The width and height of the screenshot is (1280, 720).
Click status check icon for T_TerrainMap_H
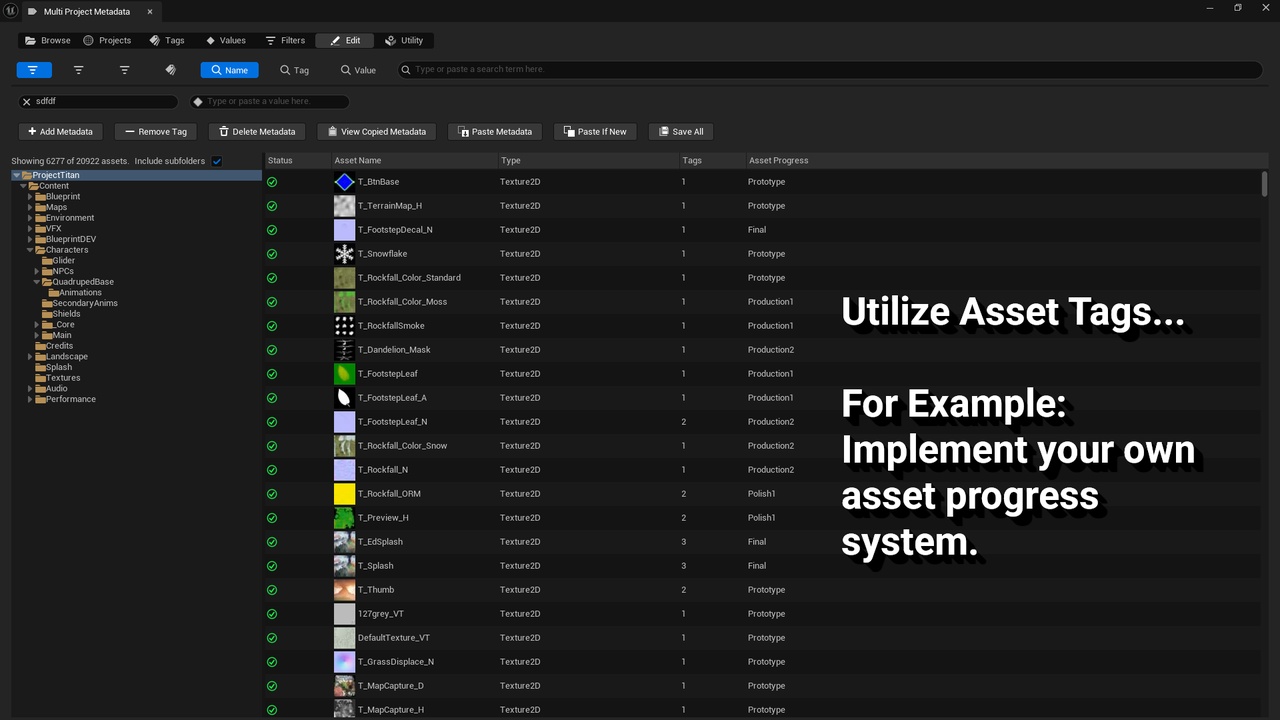tap(272, 206)
